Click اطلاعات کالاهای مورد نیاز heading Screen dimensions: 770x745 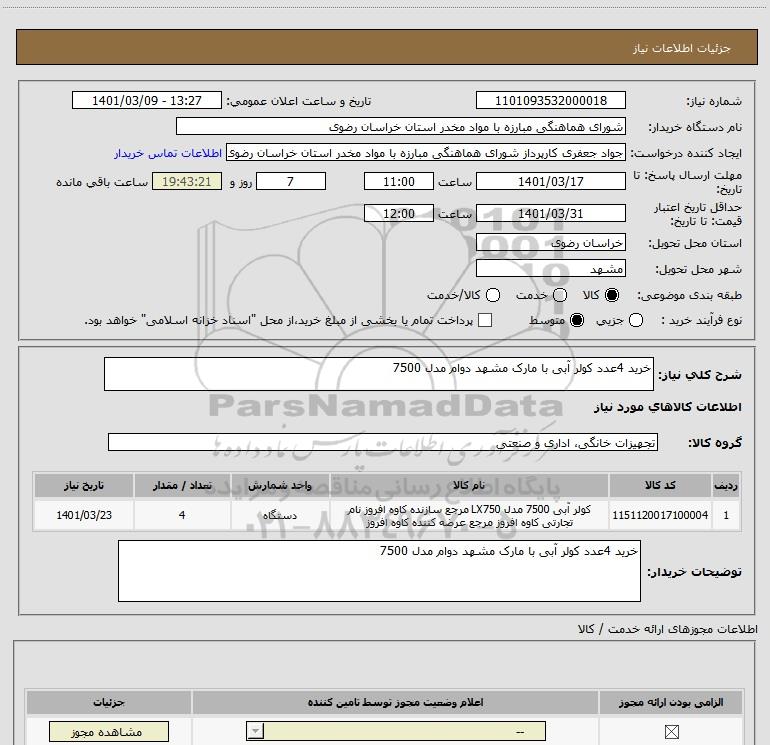point(668,407)
